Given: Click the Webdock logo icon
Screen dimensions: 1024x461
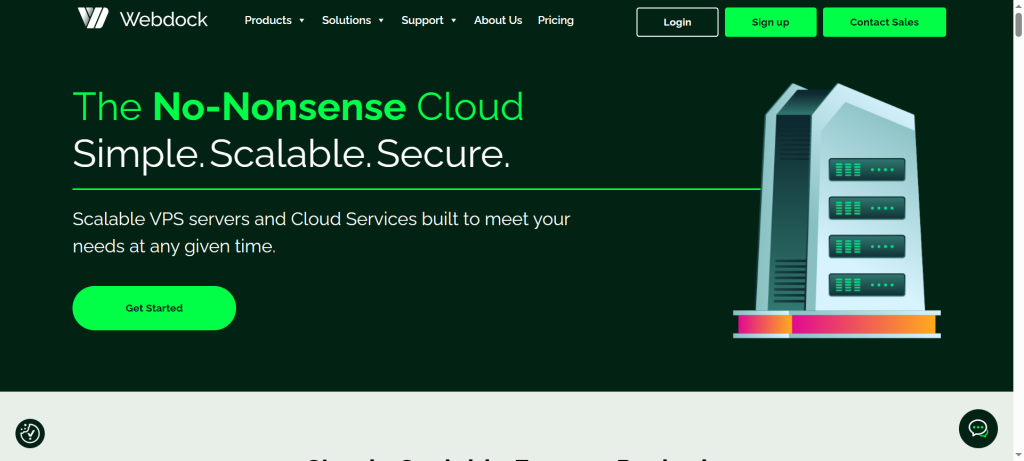Looking at the screenshot, I should (93, 18).
